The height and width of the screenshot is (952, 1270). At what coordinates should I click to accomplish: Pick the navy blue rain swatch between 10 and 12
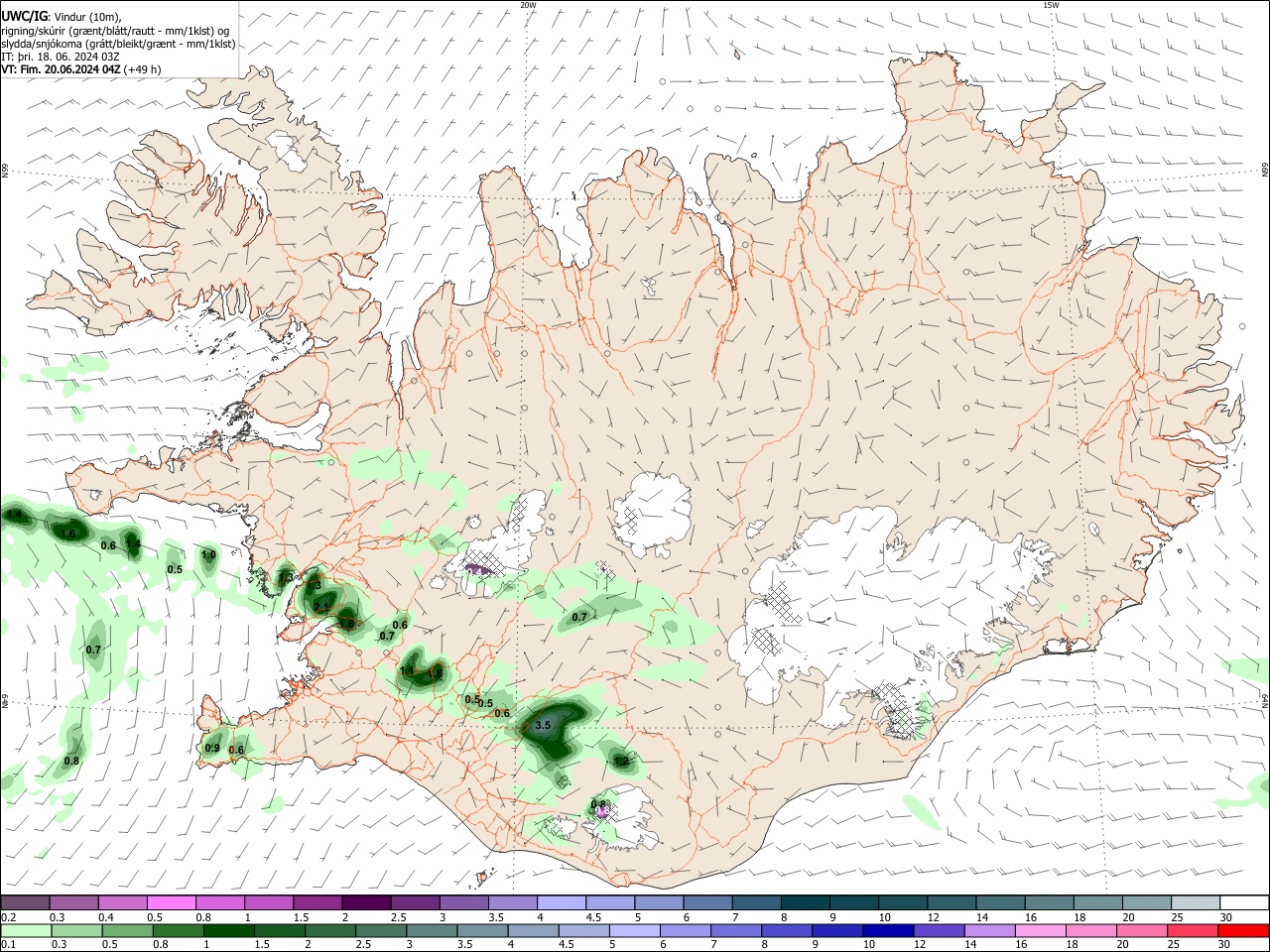point(888,930)
